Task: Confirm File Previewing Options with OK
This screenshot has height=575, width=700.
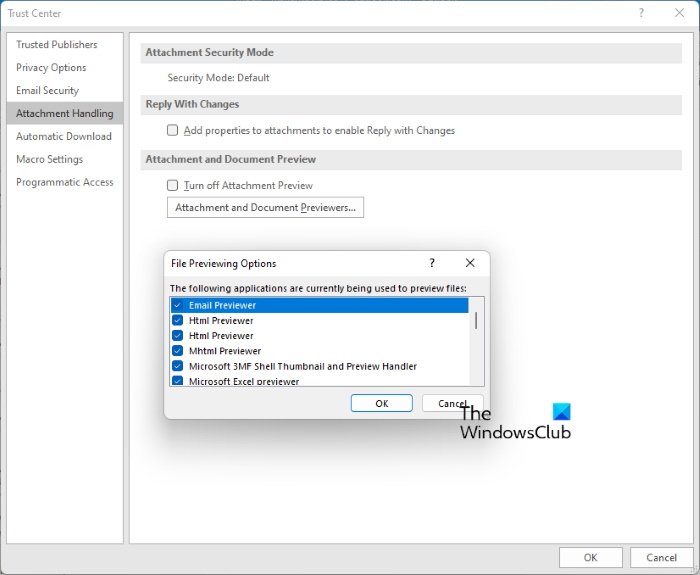Action: 382,404
